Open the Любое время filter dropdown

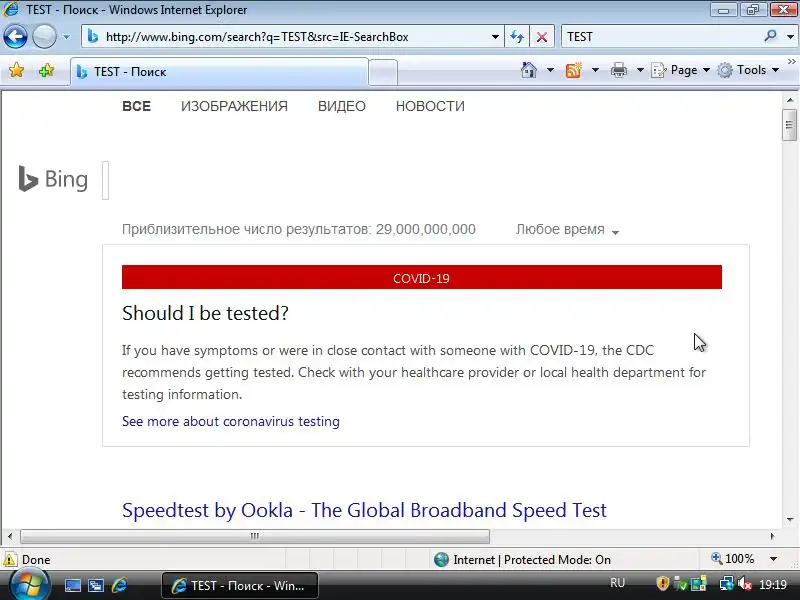click(567, 230)
